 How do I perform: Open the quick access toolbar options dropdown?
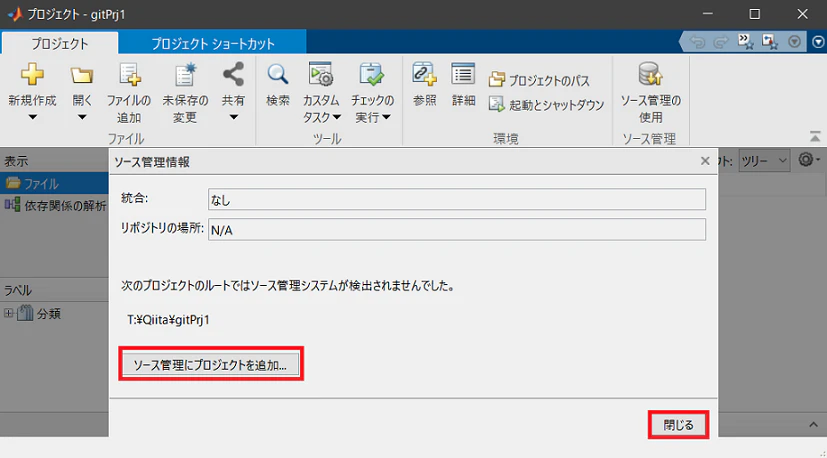point(794,42)
